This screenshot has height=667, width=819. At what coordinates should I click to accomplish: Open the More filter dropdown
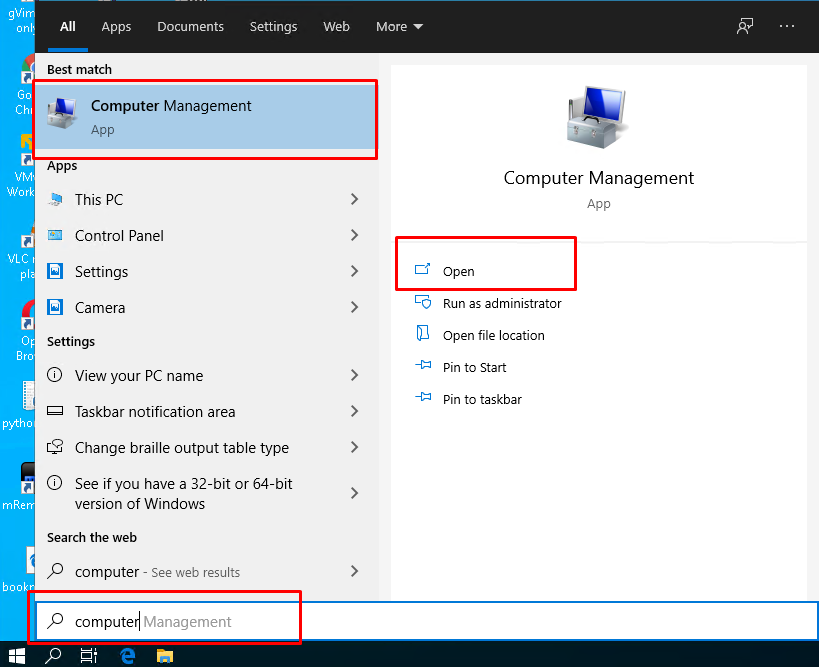tap(399, 27)
